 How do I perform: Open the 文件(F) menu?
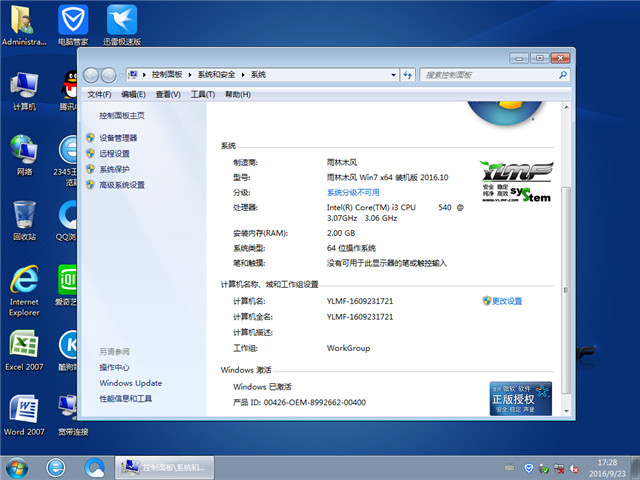coord(99,95)
